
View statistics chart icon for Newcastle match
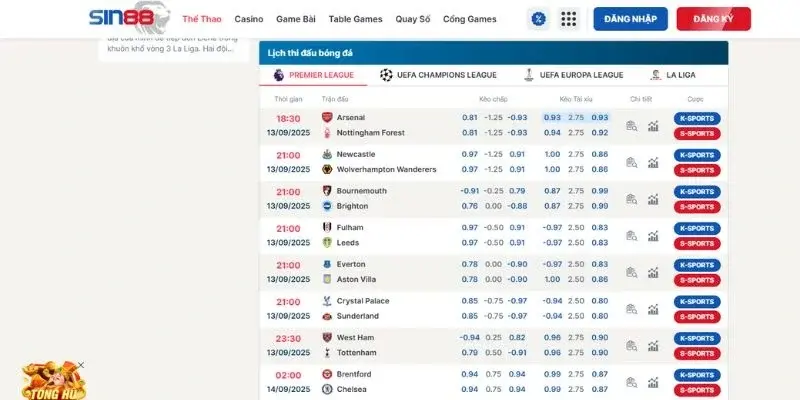[x=653, y=162]
